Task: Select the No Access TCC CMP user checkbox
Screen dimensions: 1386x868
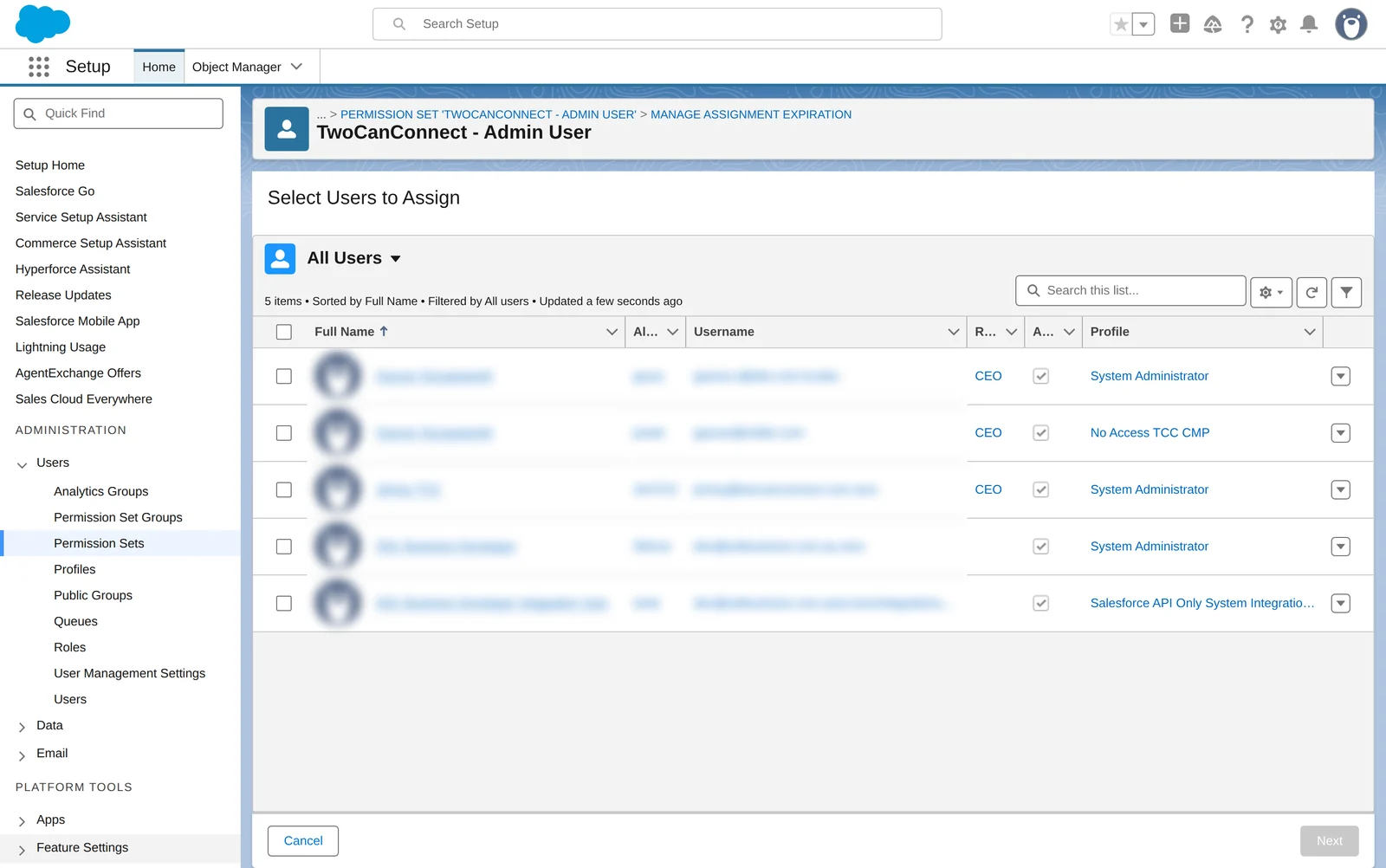Action: coord(284,433)
